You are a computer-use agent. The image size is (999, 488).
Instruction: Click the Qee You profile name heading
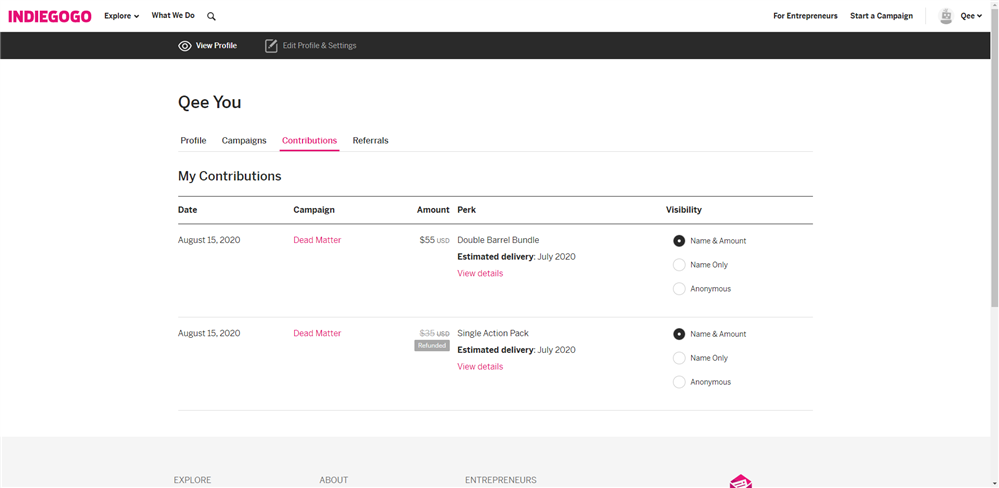coord(209,102)
